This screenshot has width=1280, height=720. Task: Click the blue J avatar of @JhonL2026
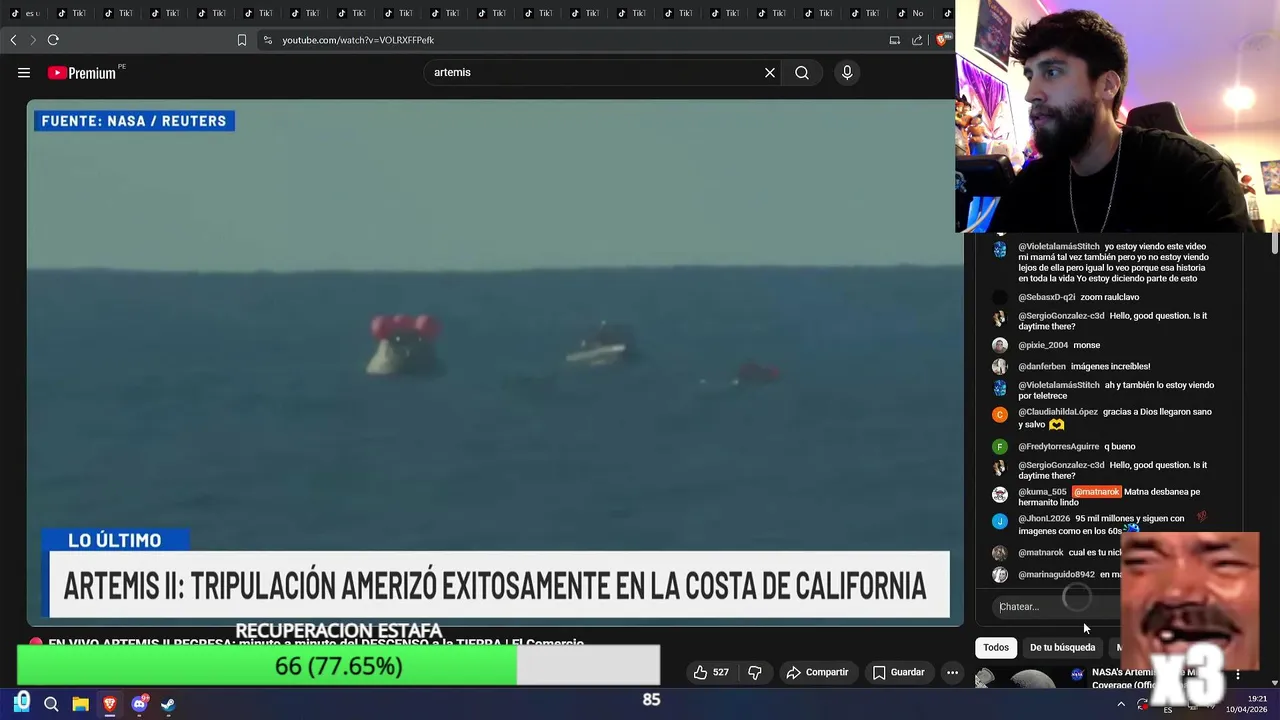click(999, 521)
